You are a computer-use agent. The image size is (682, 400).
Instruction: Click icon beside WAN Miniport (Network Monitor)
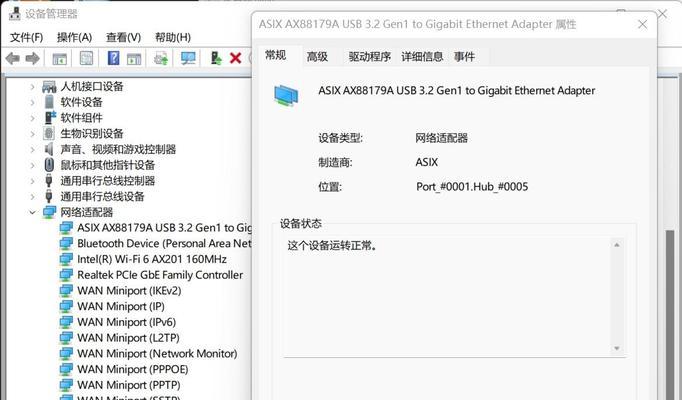click(x=66, y=353)
